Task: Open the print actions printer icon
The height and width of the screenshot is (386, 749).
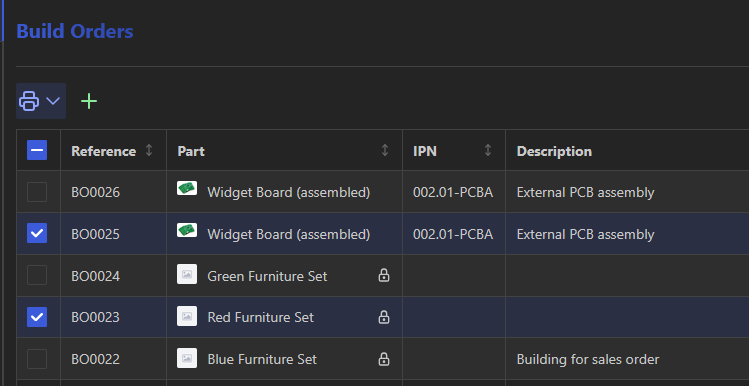Action: 29,101
